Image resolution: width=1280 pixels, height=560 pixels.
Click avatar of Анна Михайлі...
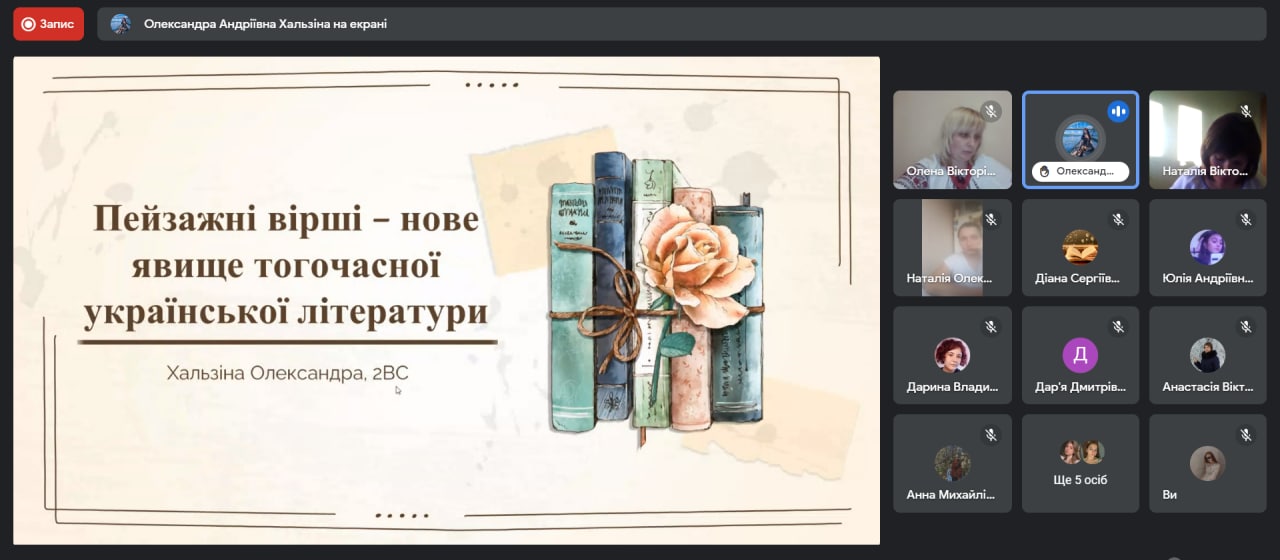coord(952,463)
